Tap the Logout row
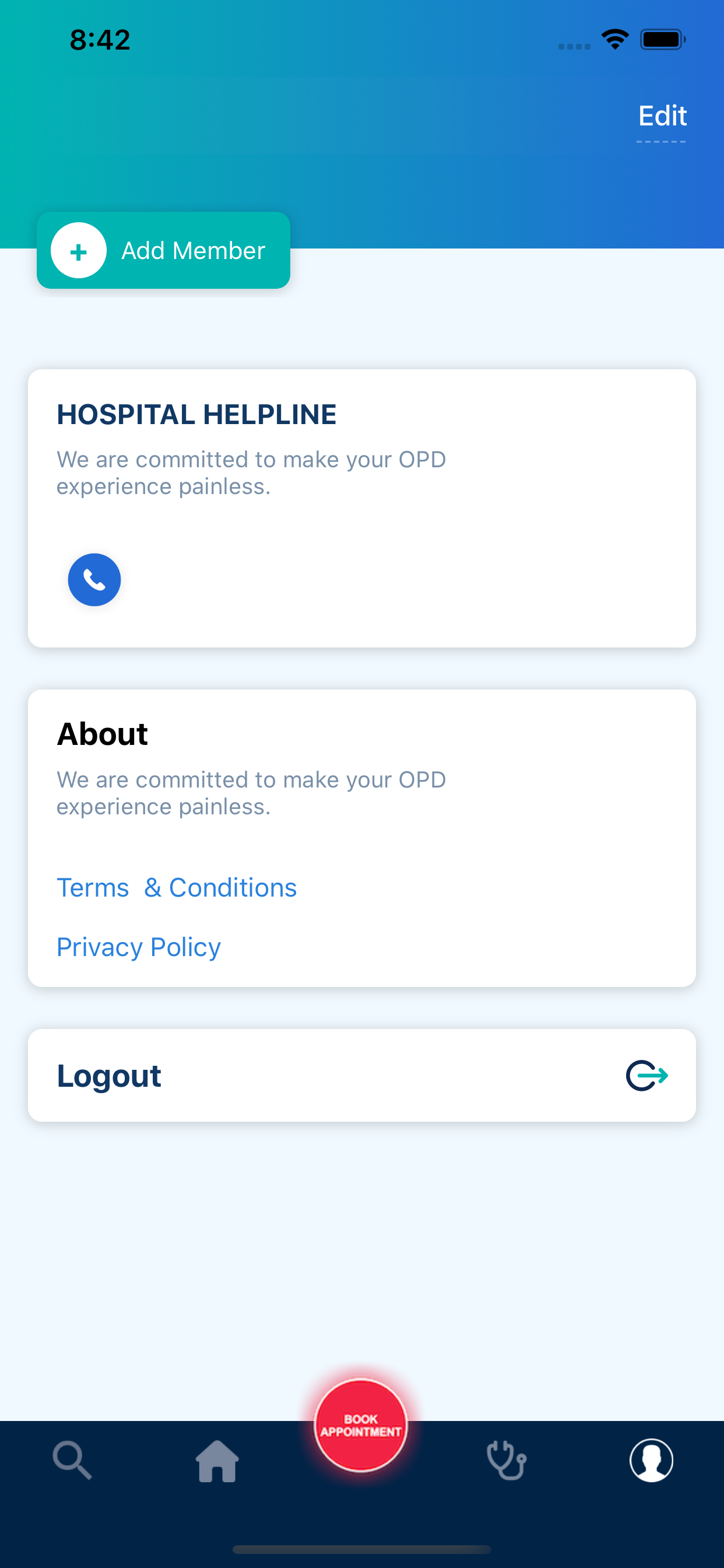Screen dimensions: 724x1568 tap(362, 1076)
